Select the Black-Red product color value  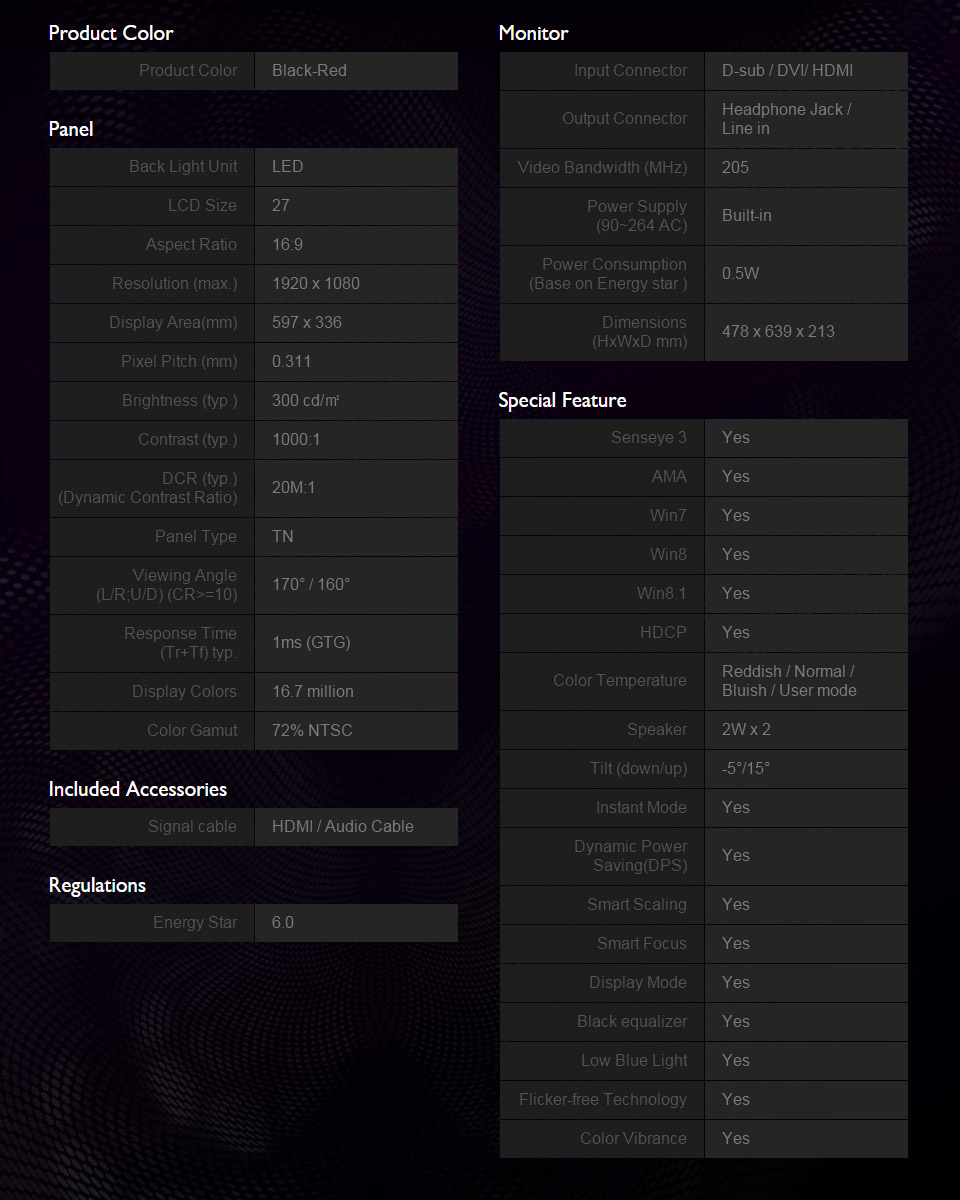[309, 71]
